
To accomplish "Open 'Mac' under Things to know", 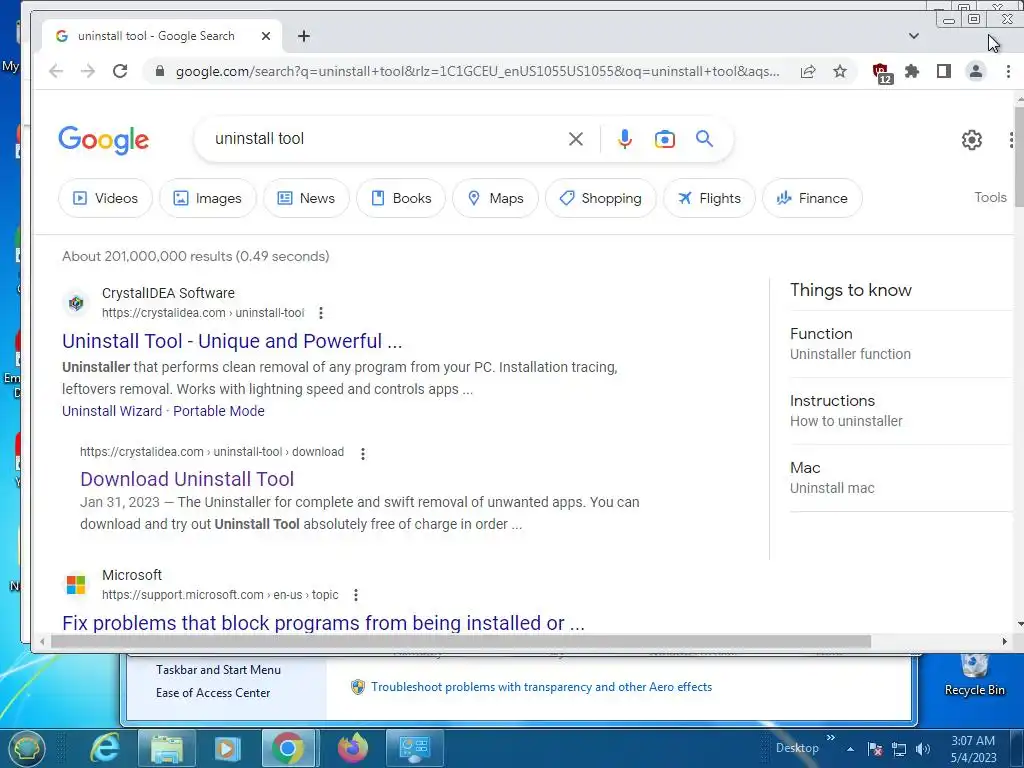I will (805, 468).
